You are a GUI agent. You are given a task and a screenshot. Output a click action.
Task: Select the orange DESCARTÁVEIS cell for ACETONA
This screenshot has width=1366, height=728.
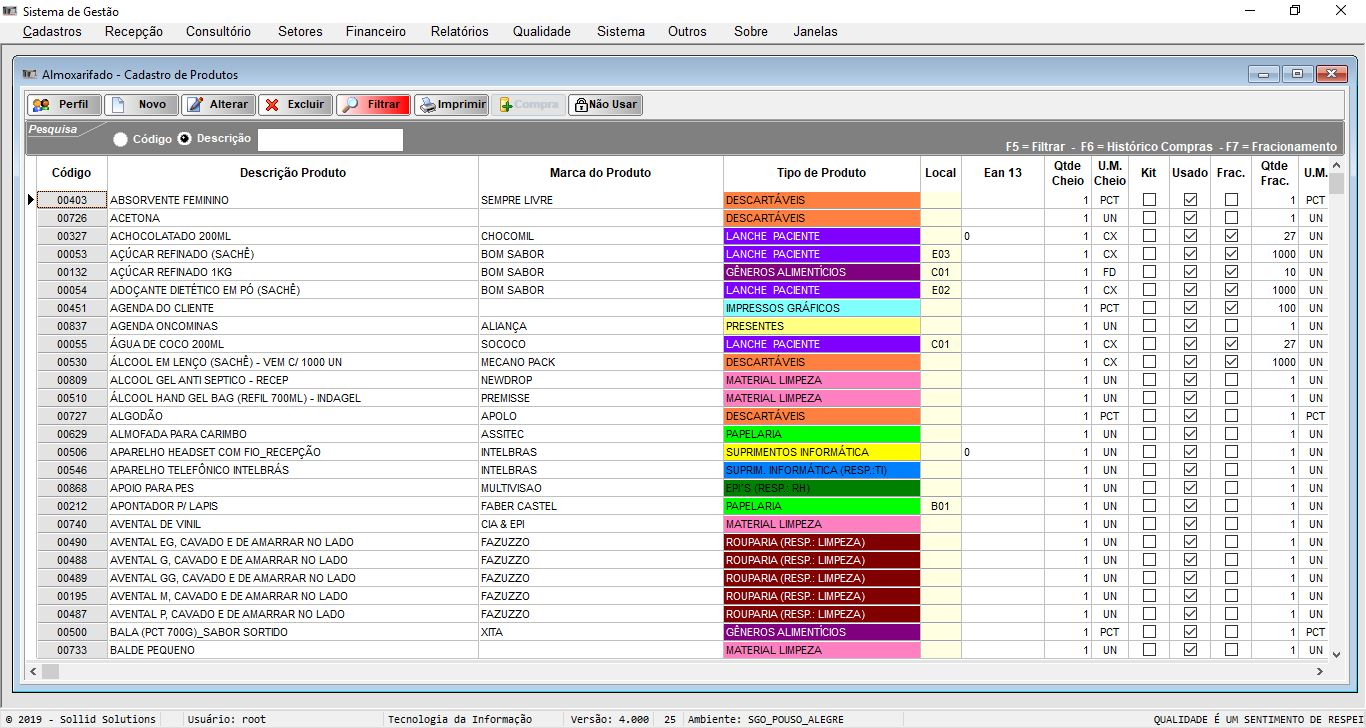822,218
